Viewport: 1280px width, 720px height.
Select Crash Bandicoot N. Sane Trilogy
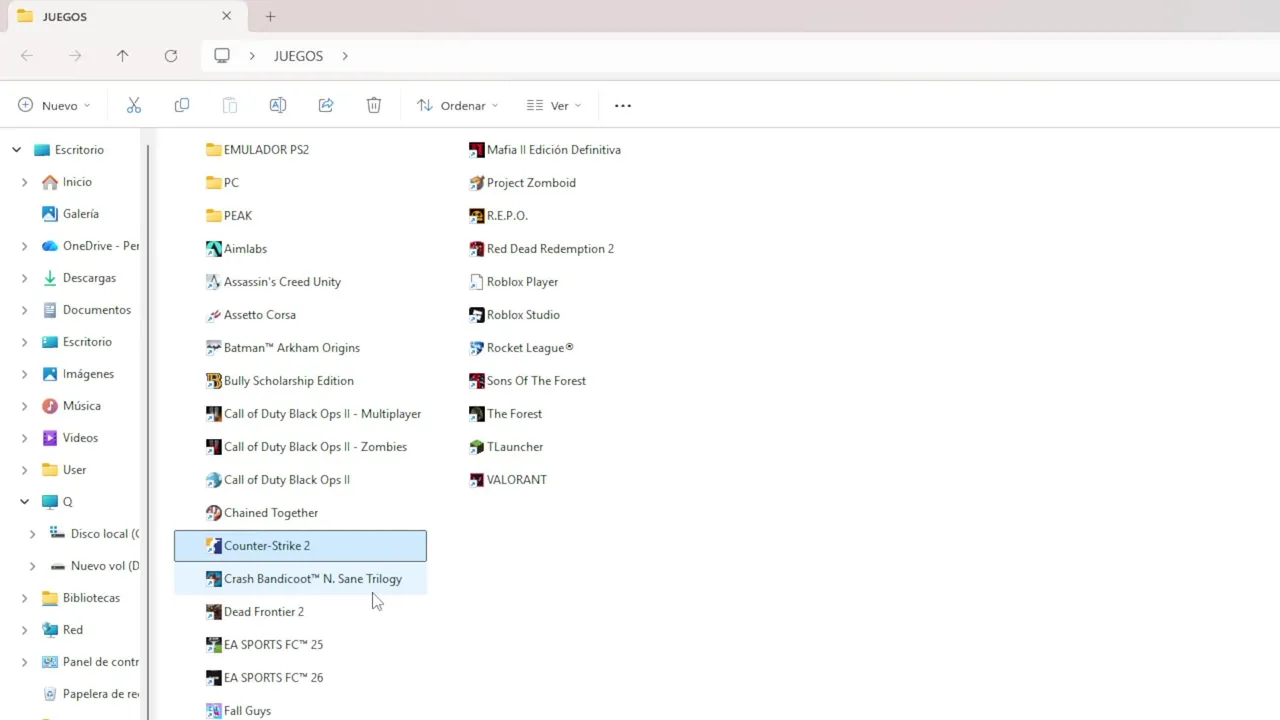[300, 578]
